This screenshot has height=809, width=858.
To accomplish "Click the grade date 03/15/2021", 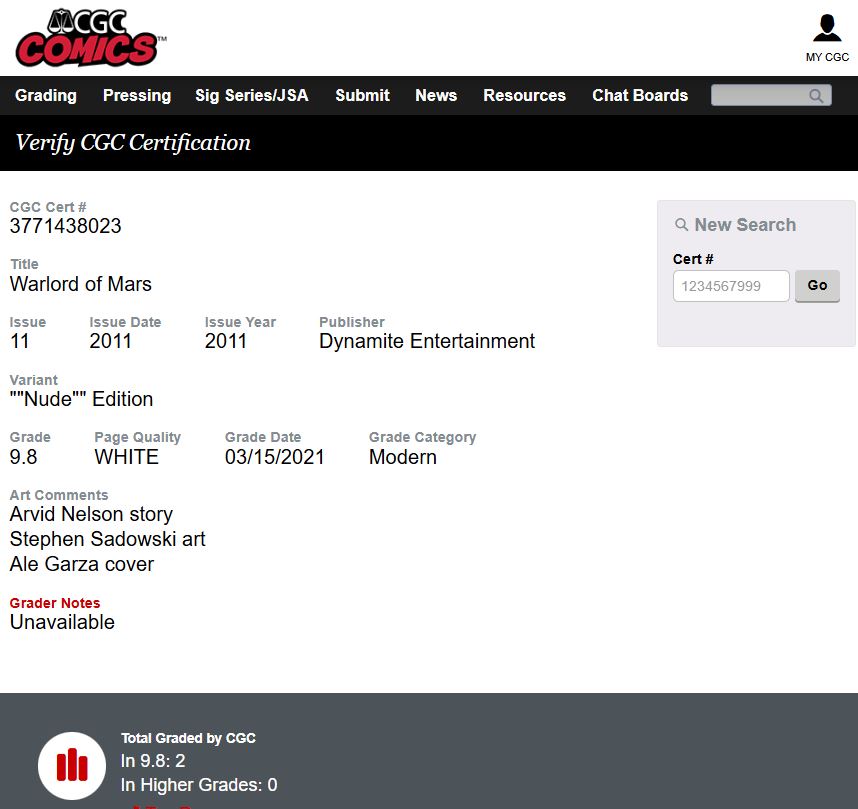I will coord(275,457).
